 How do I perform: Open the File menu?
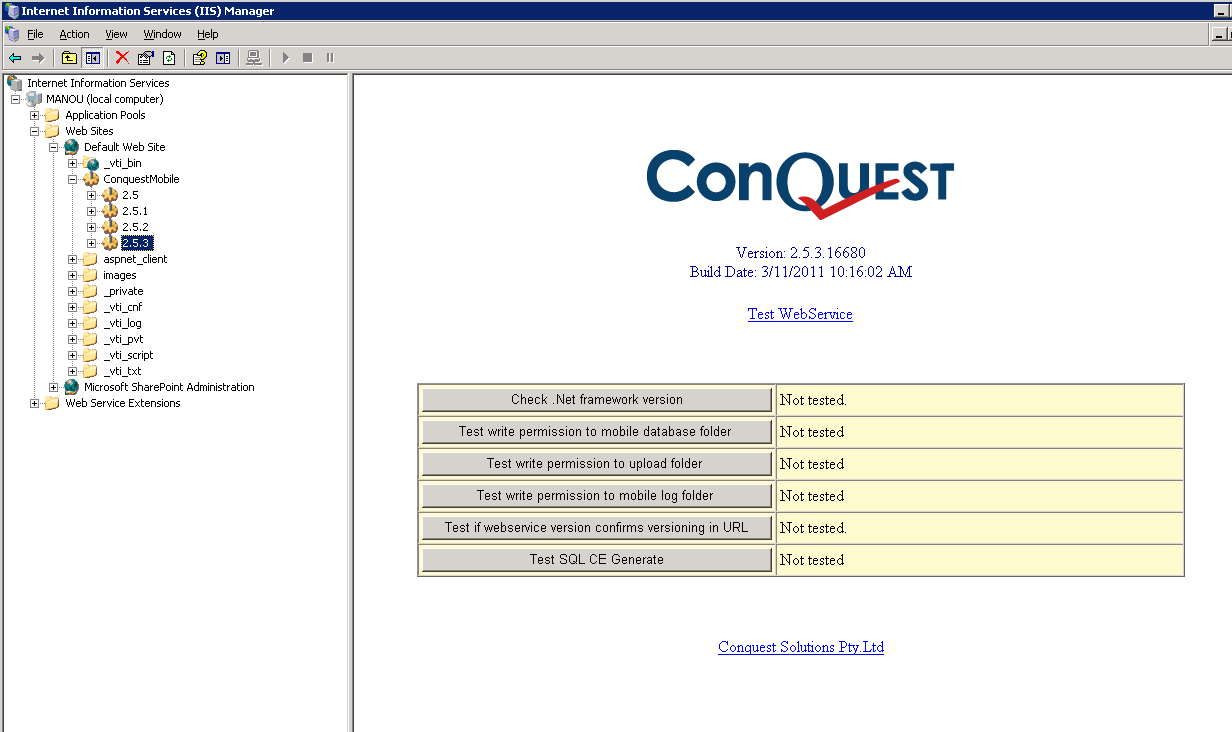click(35, 34)
